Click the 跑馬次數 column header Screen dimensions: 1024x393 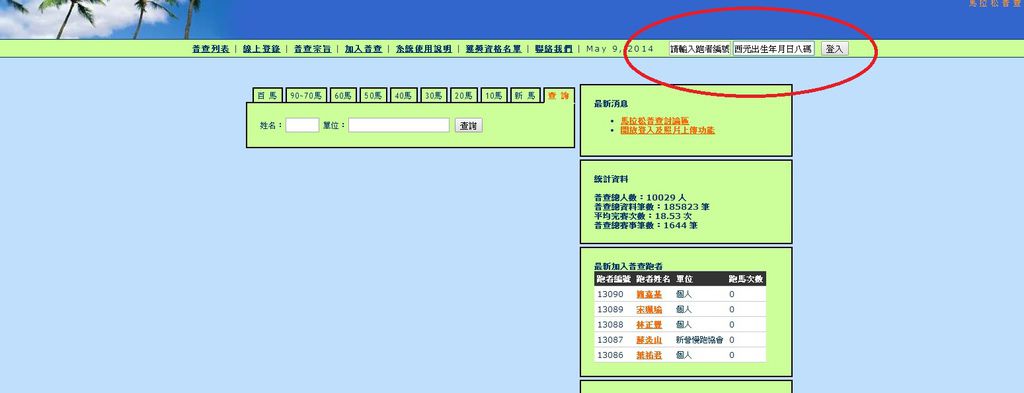pyautogui.click(x=746, y=279)
